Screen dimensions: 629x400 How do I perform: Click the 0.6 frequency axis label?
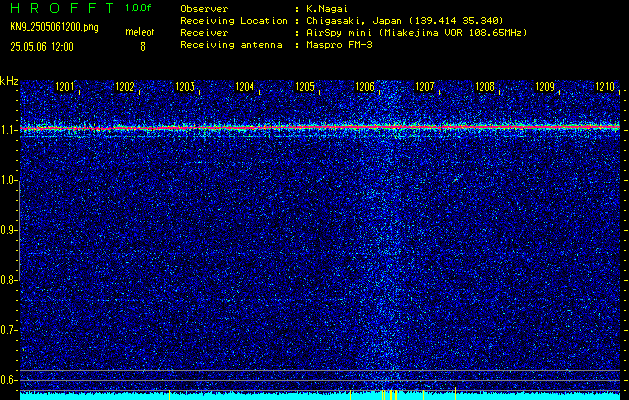click(8, 380)
